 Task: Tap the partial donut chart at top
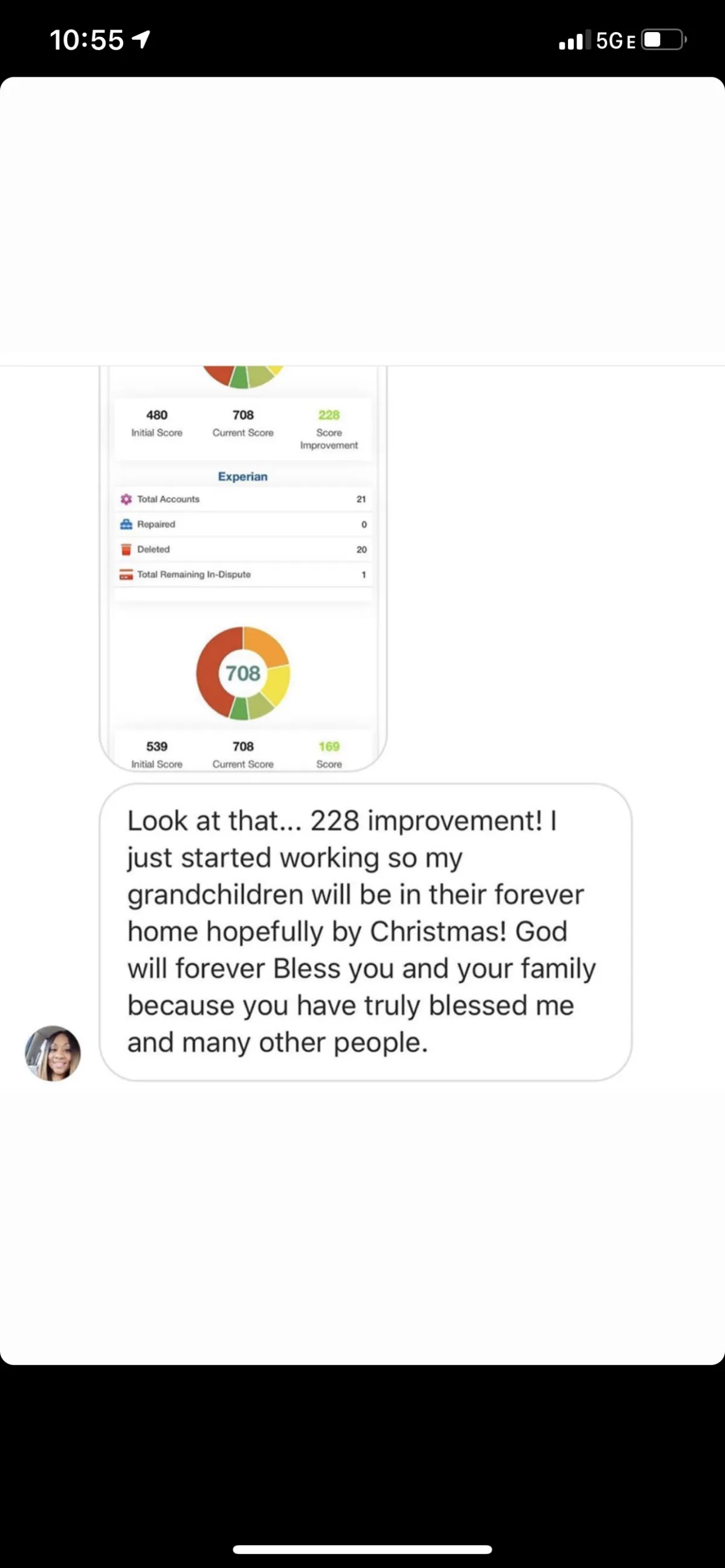click(x=243, y=377)
